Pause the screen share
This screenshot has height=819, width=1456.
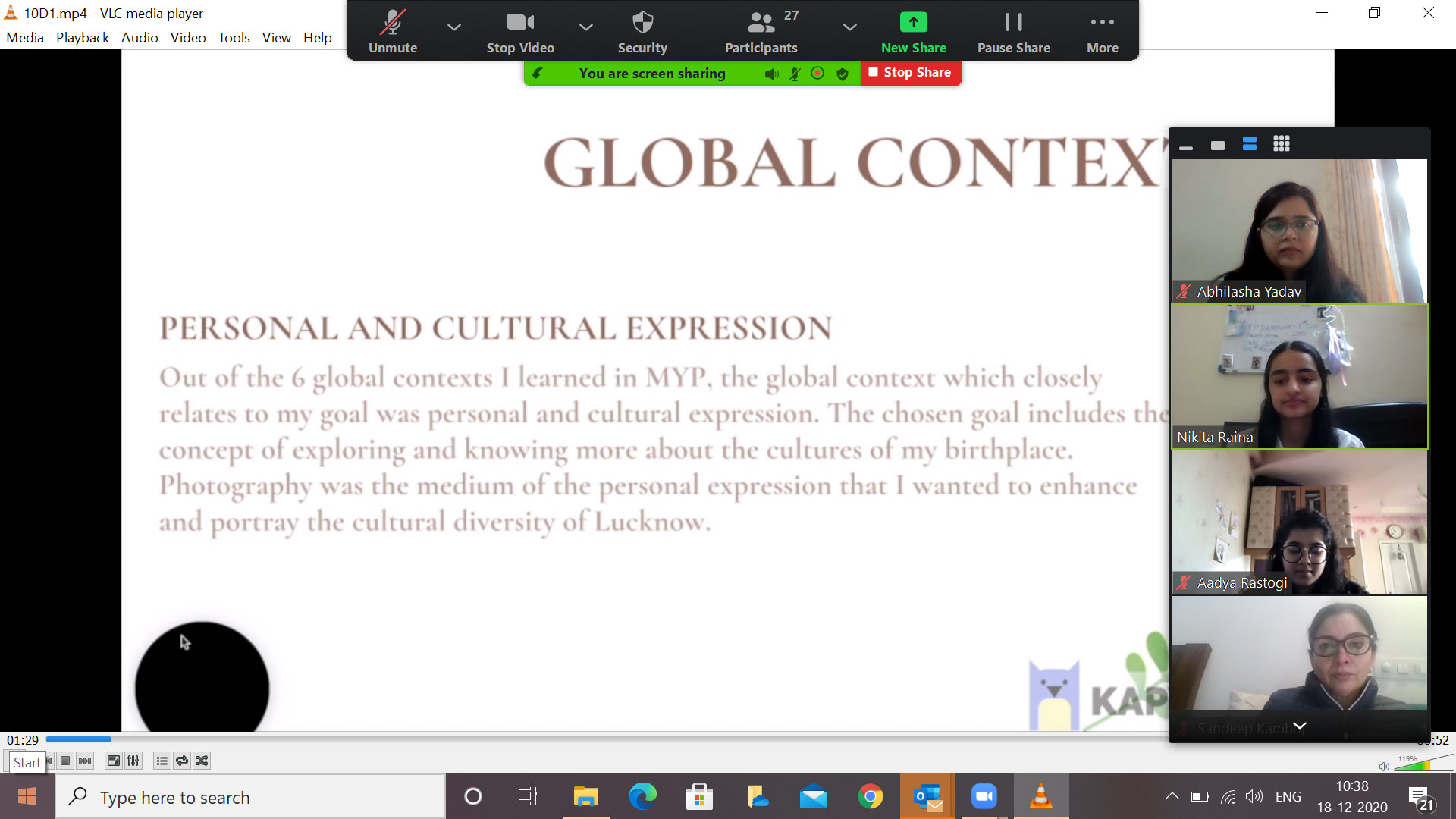coord(1013,31)
